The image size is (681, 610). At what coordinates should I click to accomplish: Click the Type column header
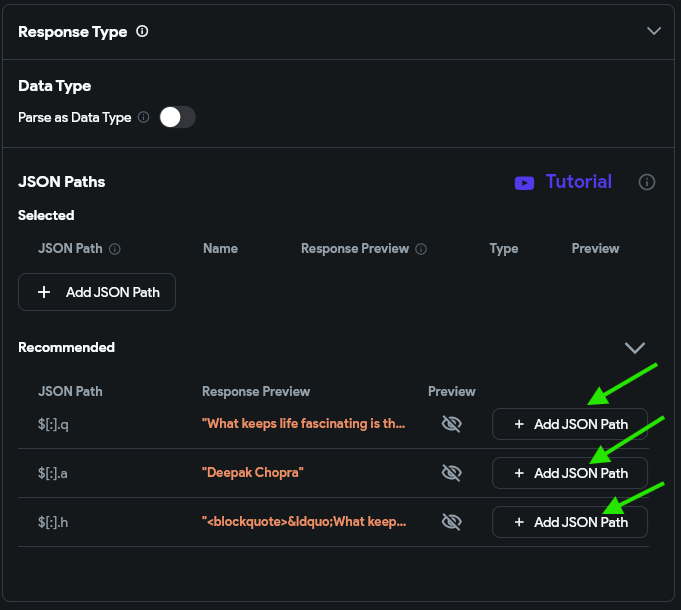(x=504, y=249)
